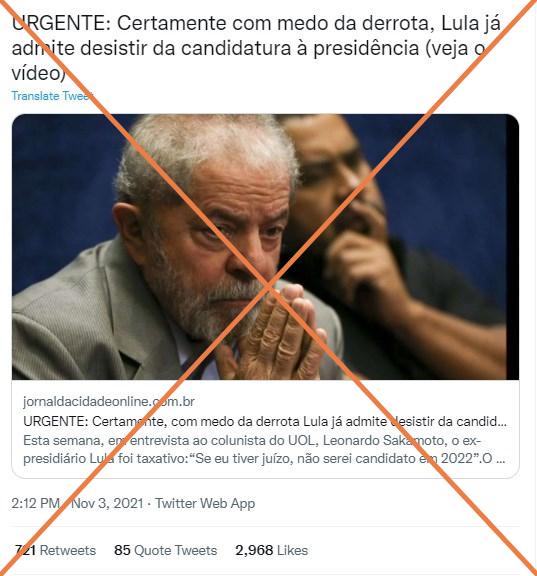Click the 2:12 PM timestamp
The height and width of the screenshot is (576, 537).
coord(35,503)
